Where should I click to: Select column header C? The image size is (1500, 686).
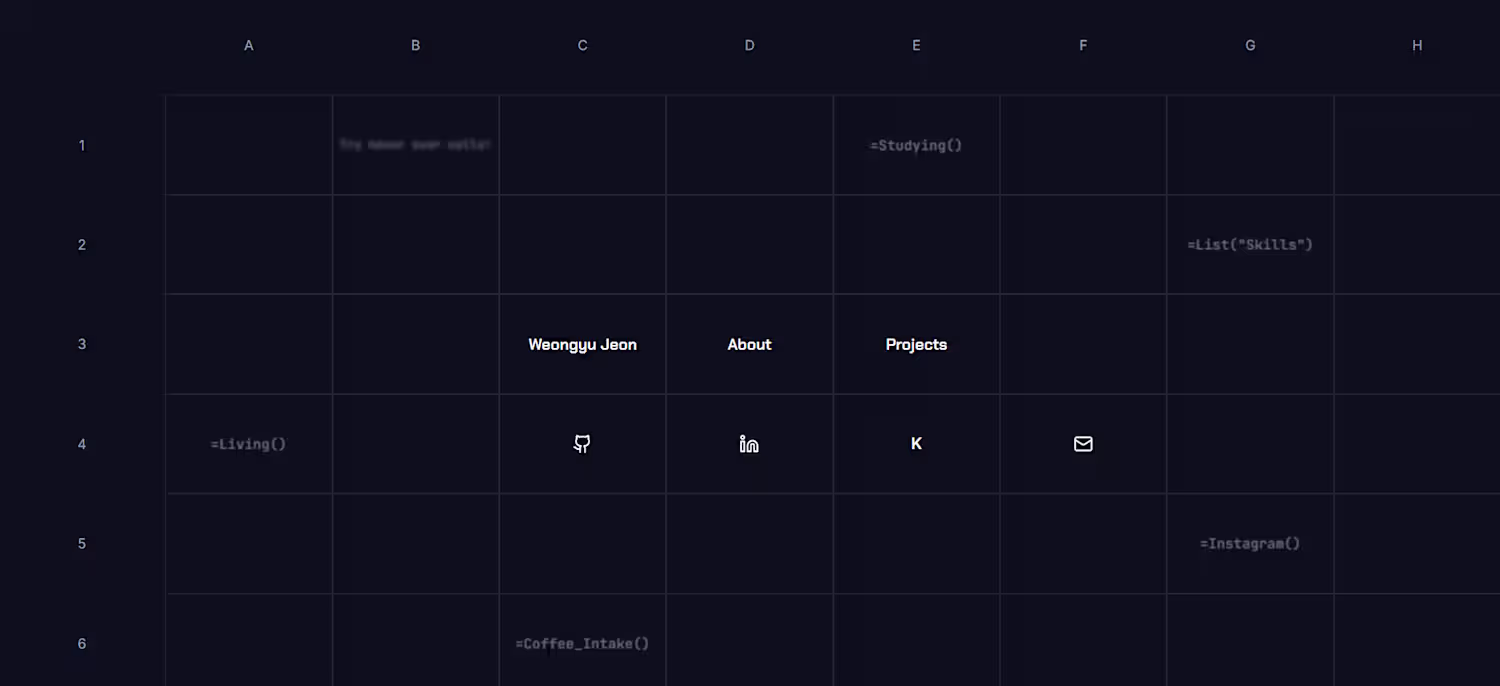pos(582,45)
